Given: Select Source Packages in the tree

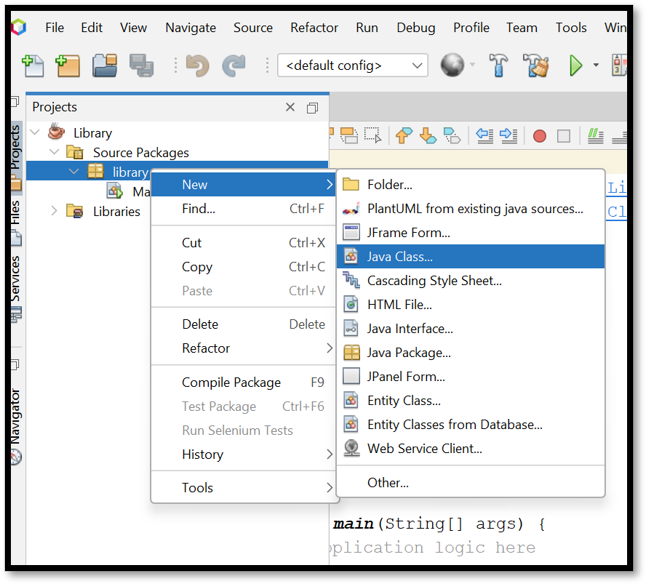Looking at the screenshot, I should tap(141, 152).
